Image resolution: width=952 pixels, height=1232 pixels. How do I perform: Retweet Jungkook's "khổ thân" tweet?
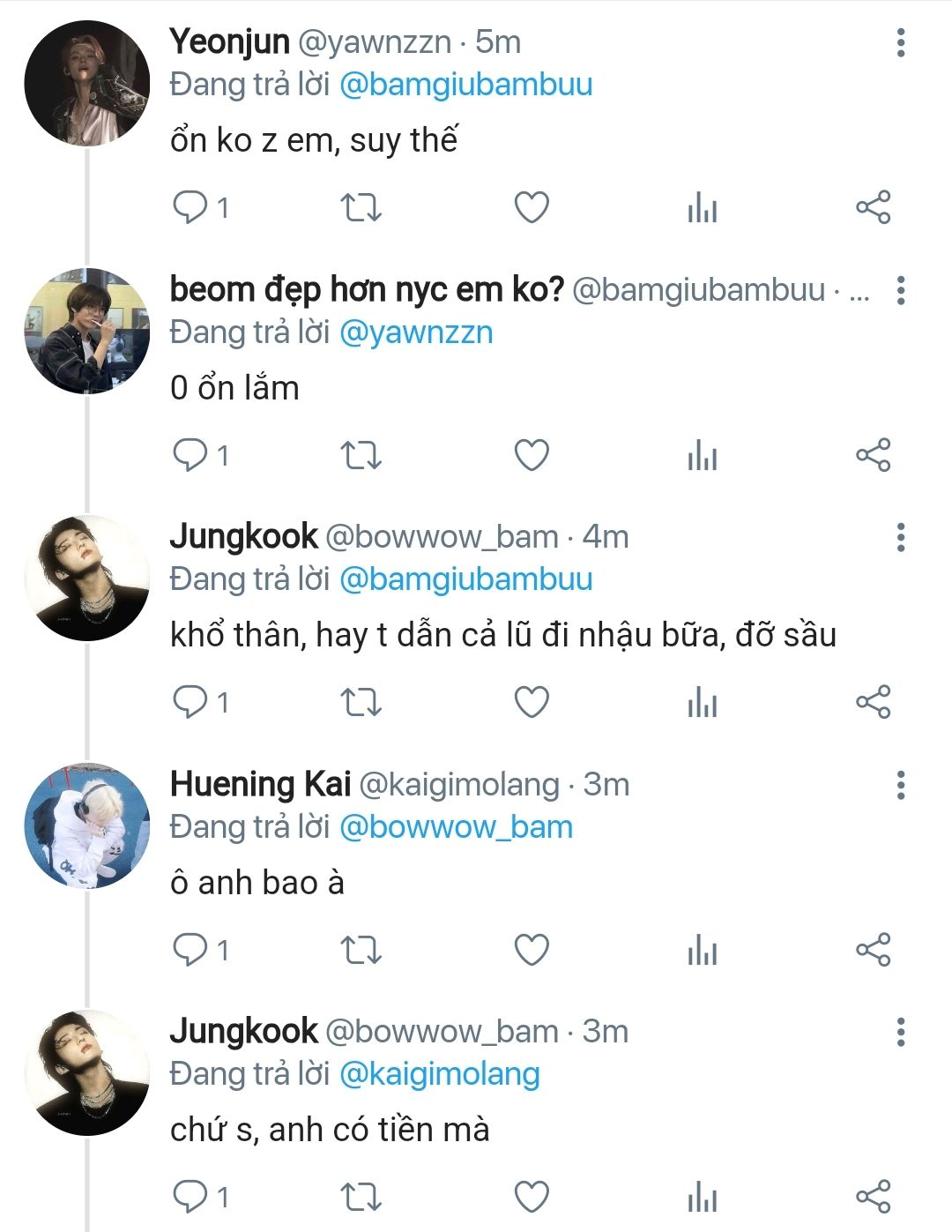(x=361, y=703)
